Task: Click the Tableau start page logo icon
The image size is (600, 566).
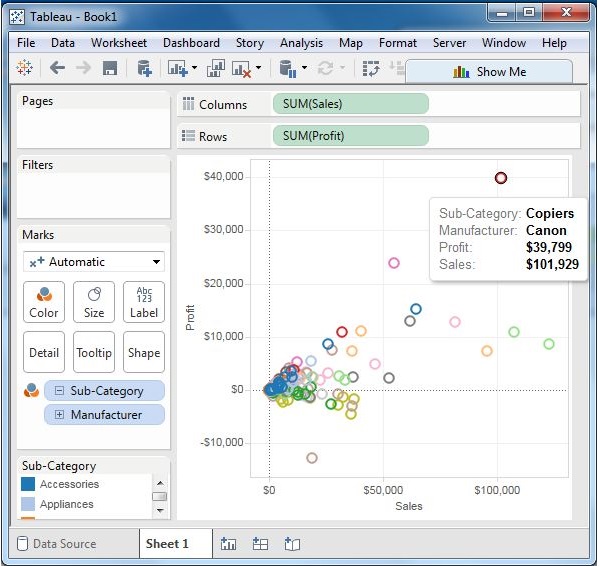Action: pyautogui.click(x=26, y=69)
